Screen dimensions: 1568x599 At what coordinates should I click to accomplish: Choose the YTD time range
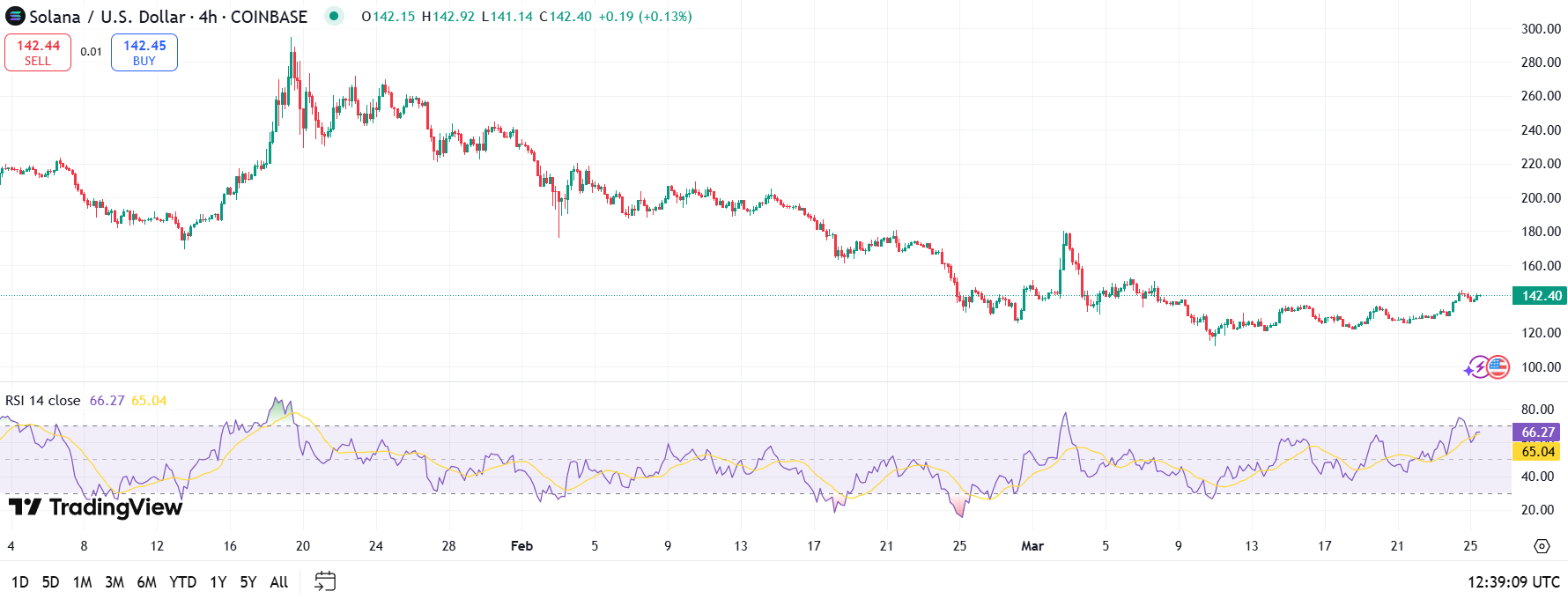pos(182,582)
